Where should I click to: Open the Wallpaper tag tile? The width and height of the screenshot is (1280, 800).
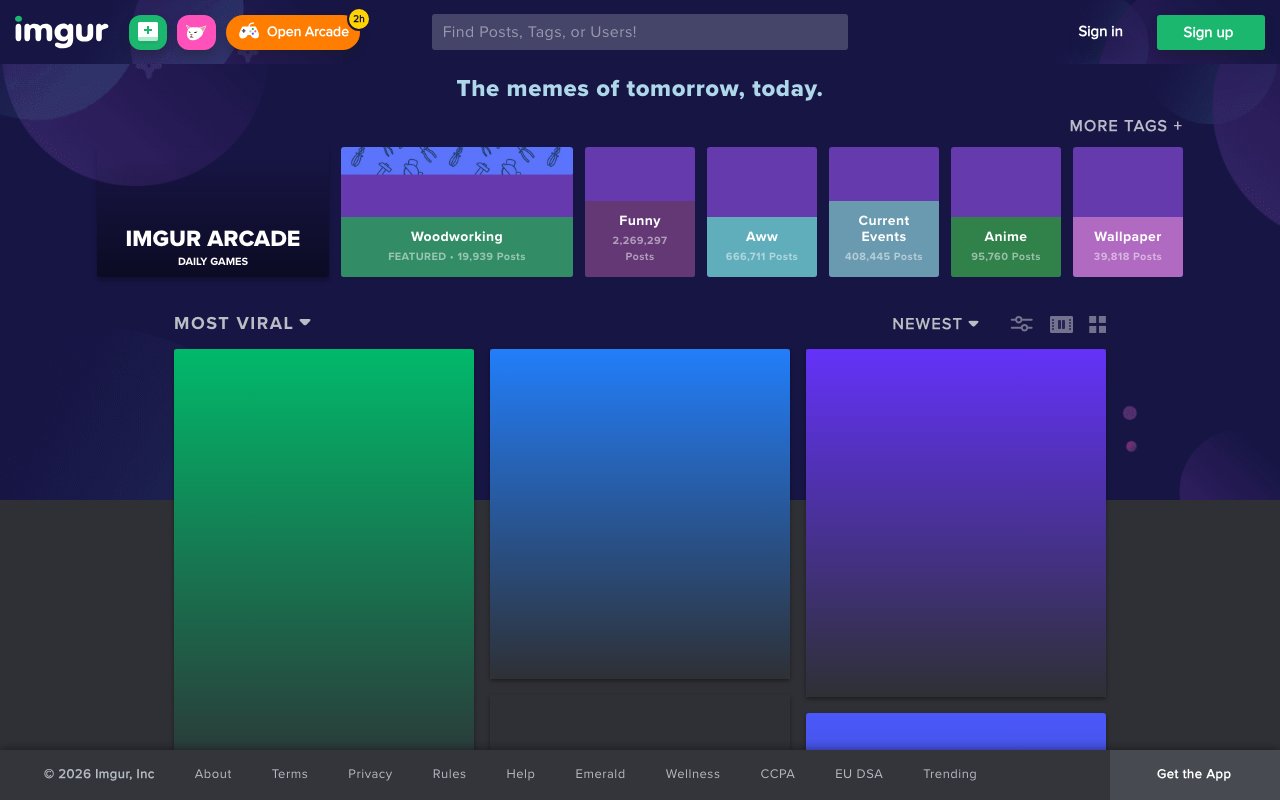coord(1128,212)
